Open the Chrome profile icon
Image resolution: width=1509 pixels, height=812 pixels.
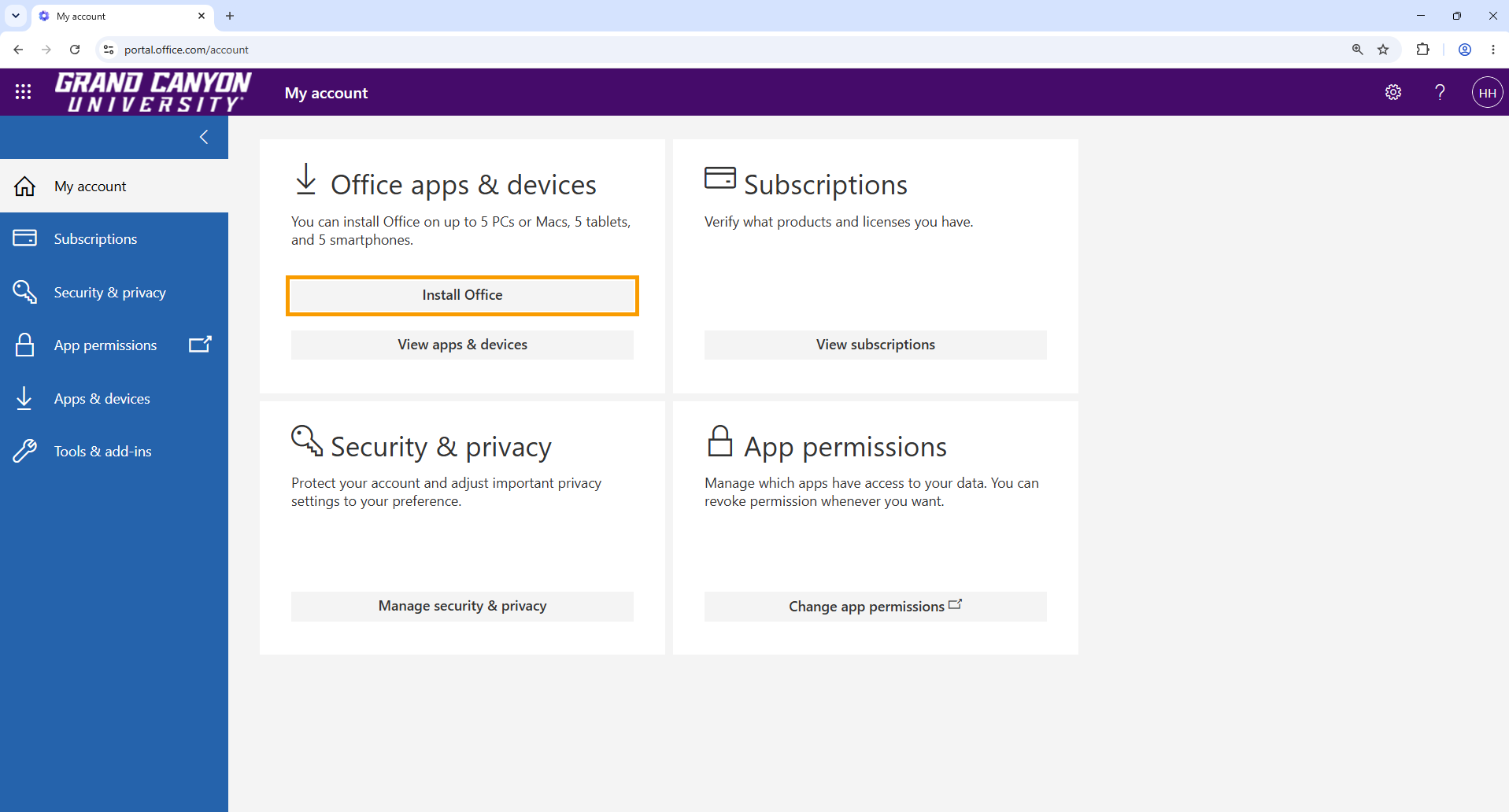(1465, 50)
